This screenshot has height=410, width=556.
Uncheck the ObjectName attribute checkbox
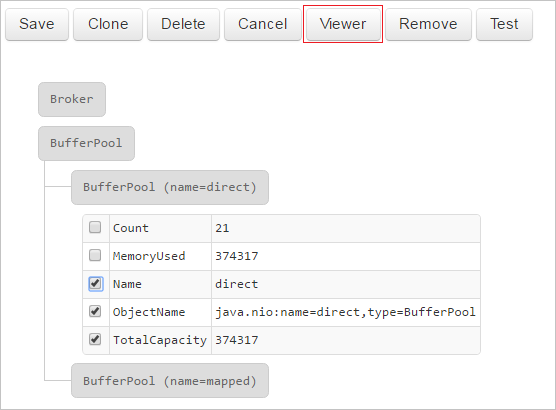pyautogui.click(x=95, y=311)
